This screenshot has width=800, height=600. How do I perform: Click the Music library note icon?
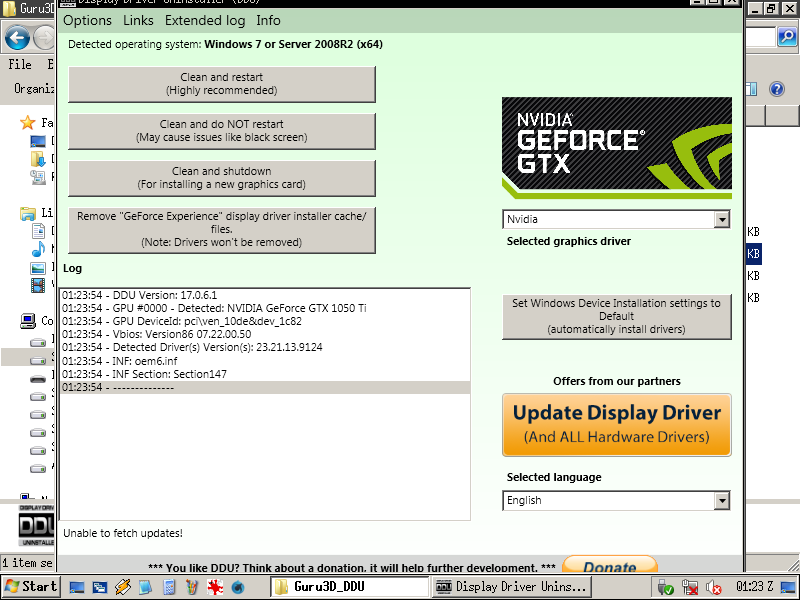tap(38, 249)
